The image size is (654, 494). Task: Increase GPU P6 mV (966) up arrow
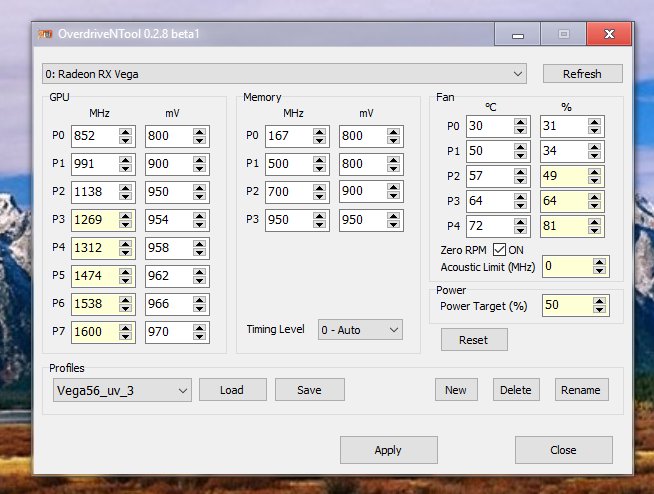pyautogui.click(x=200, y=300)
